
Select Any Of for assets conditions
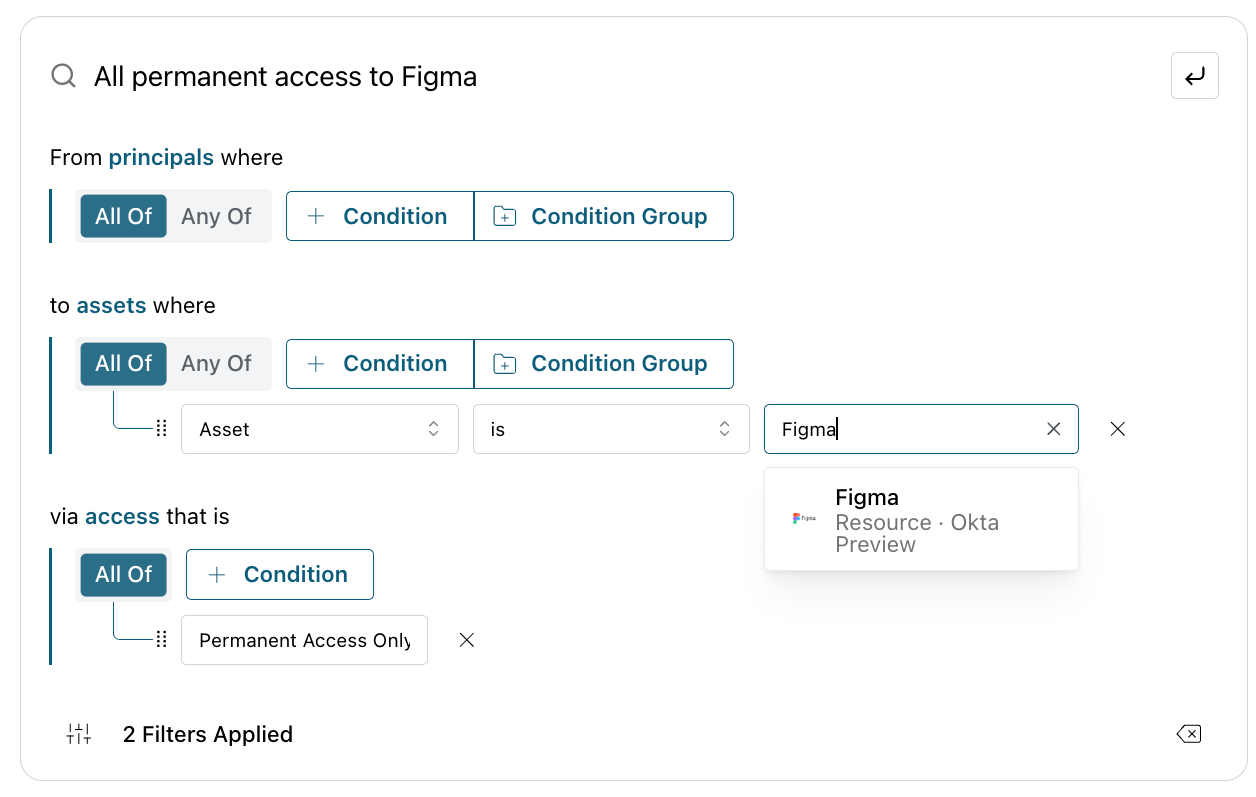click(x=216, y=363)
